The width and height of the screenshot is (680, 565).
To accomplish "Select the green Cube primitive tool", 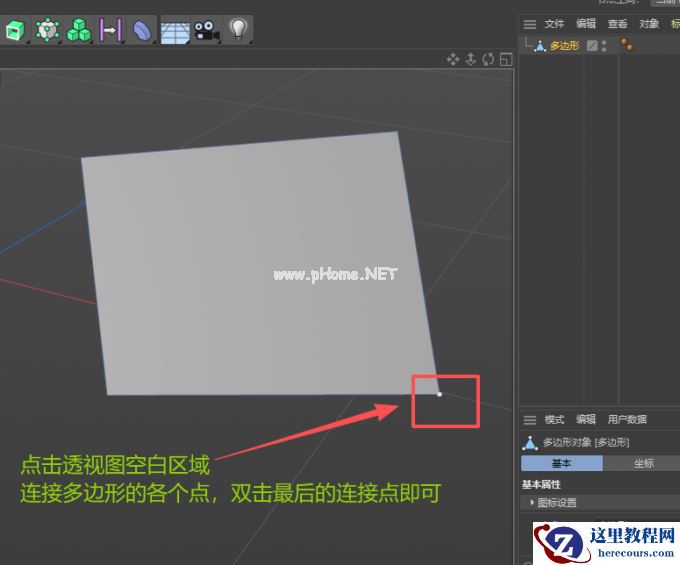I will pyautogui.click(x=14, y=30).
